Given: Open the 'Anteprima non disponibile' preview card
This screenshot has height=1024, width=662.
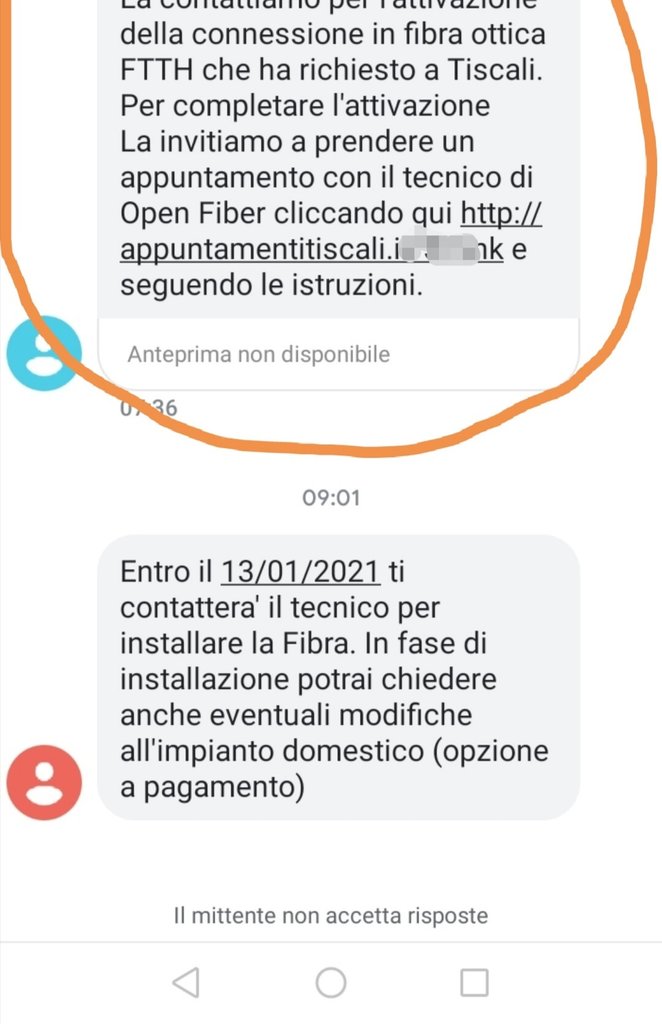Looking at the screenshot, I should [x=338, y=355].
